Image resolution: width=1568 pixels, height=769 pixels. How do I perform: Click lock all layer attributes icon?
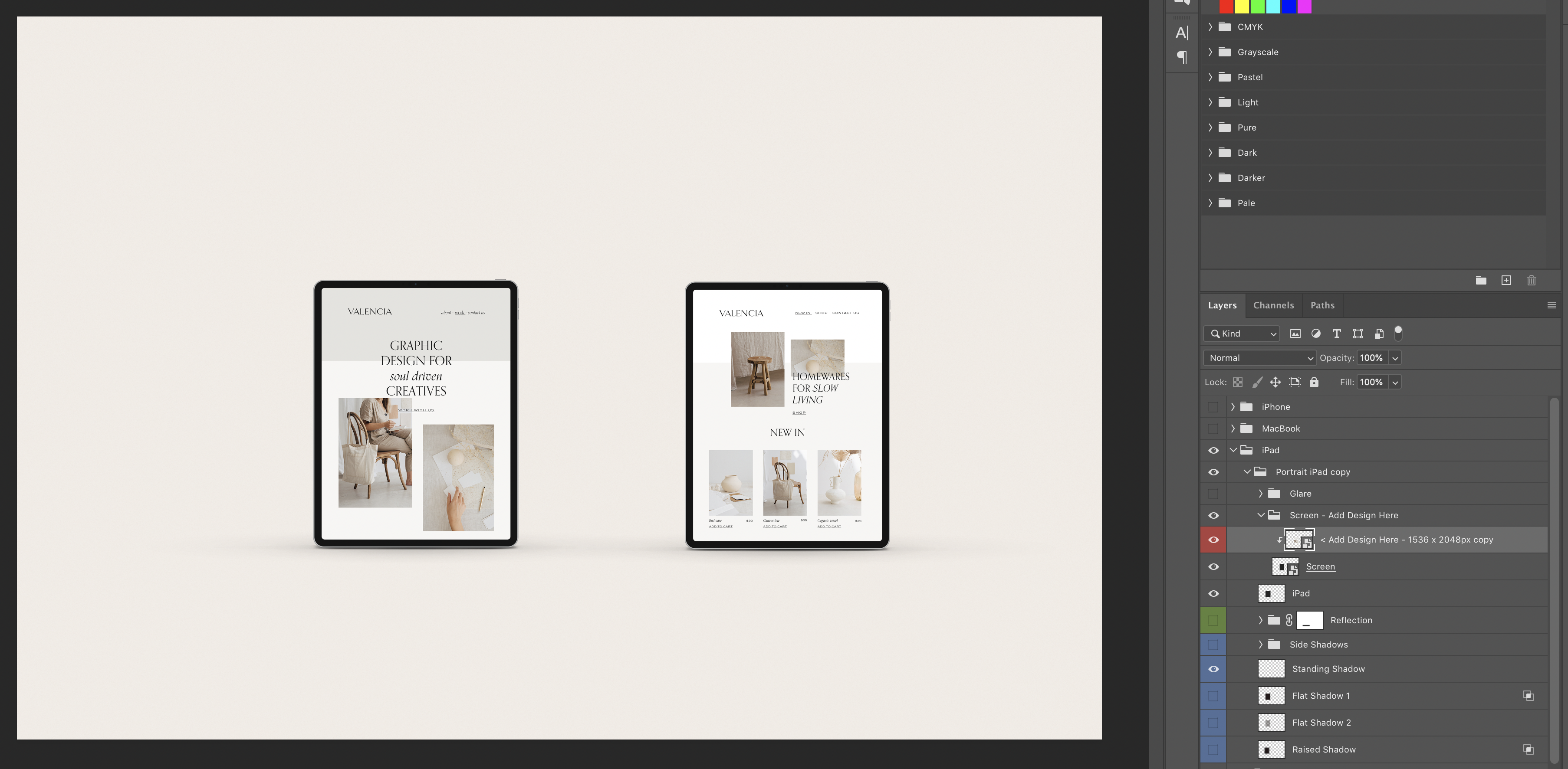(1314, 382)
